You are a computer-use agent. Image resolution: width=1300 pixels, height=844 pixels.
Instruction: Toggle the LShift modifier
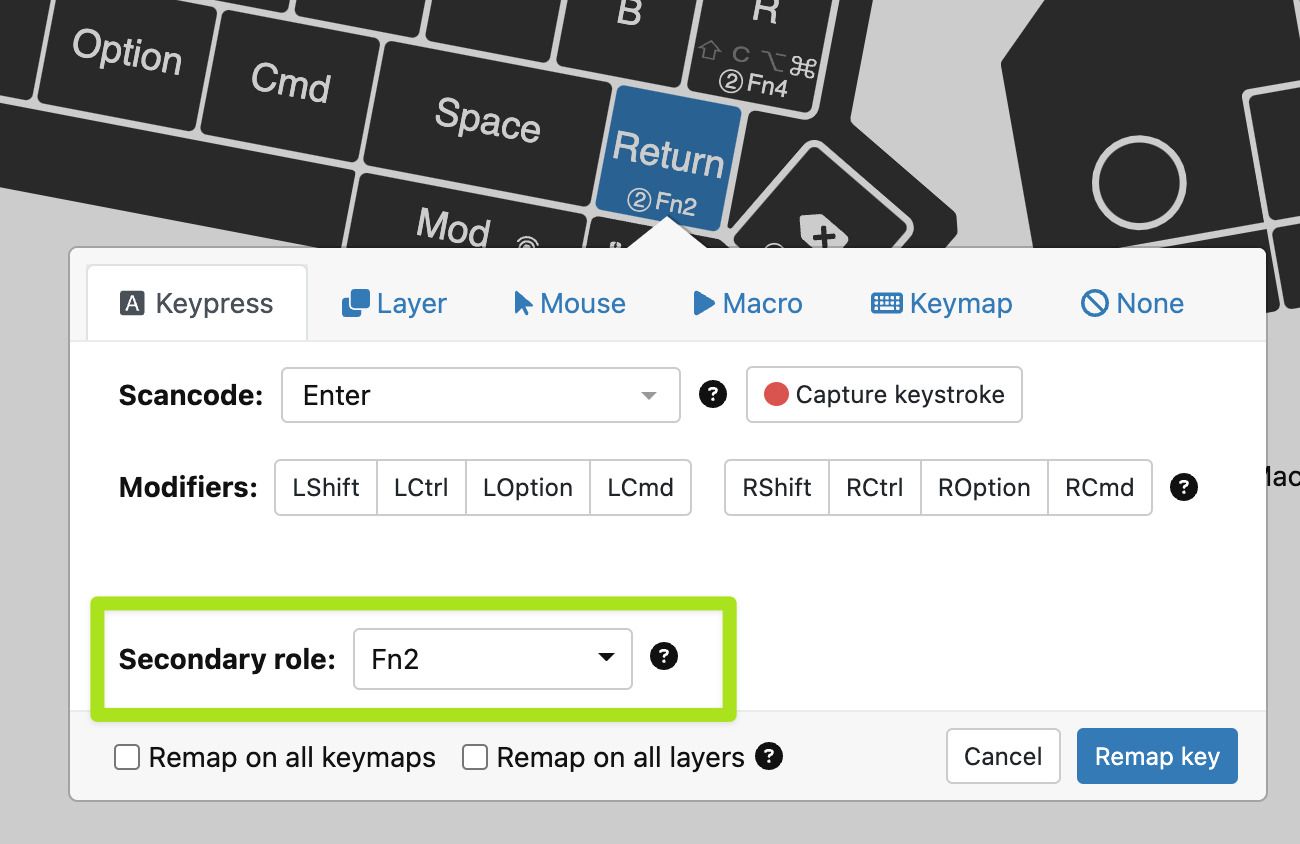tap(326, 487)
